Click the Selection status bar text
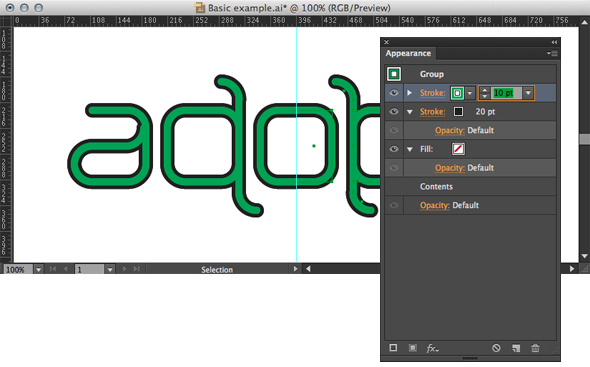Viewport: 590px width, 367px height. coord(217,270)
